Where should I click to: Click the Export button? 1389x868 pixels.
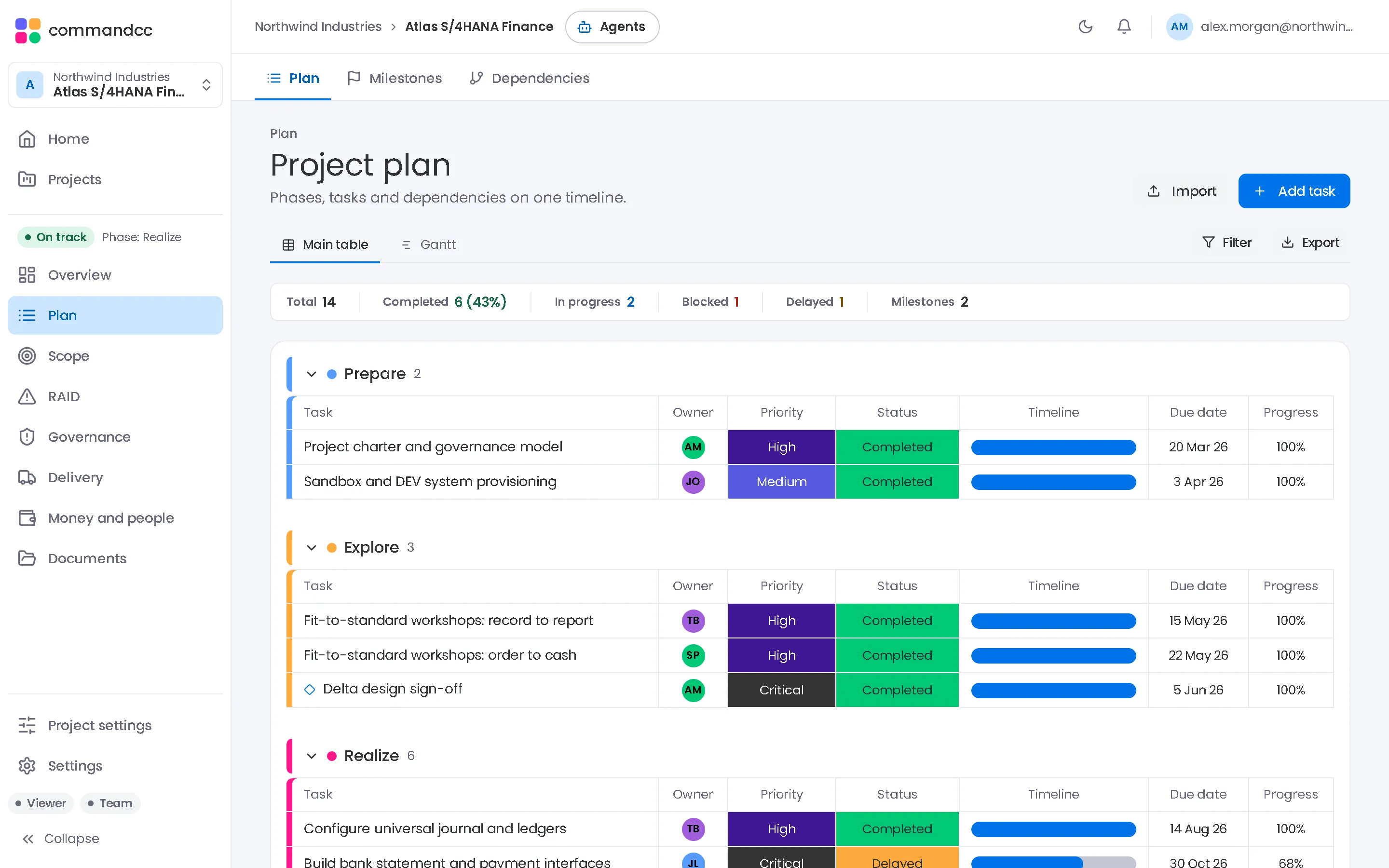click(1310, 242)
